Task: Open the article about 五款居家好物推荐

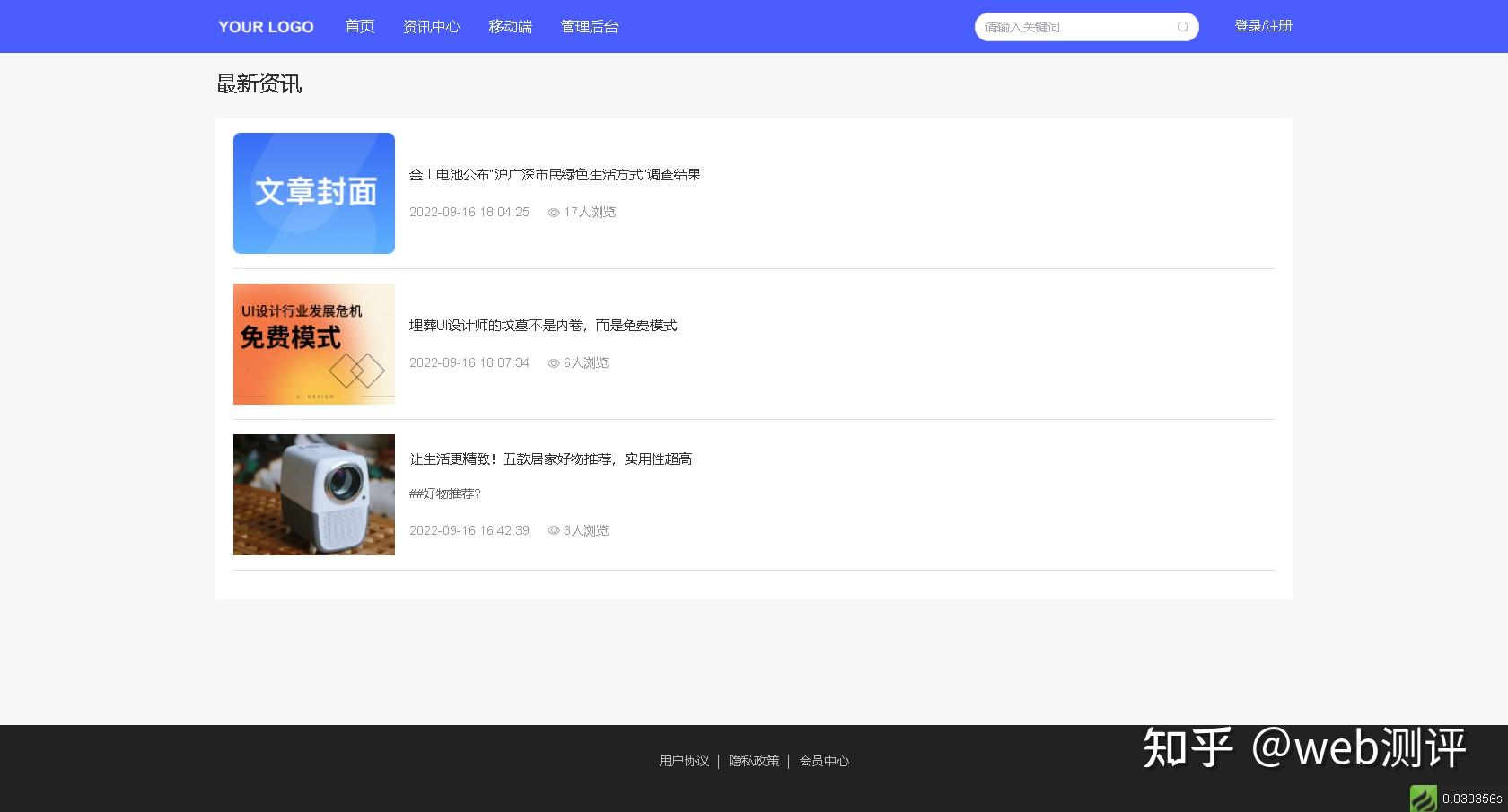Action: [x=550, y=458]
